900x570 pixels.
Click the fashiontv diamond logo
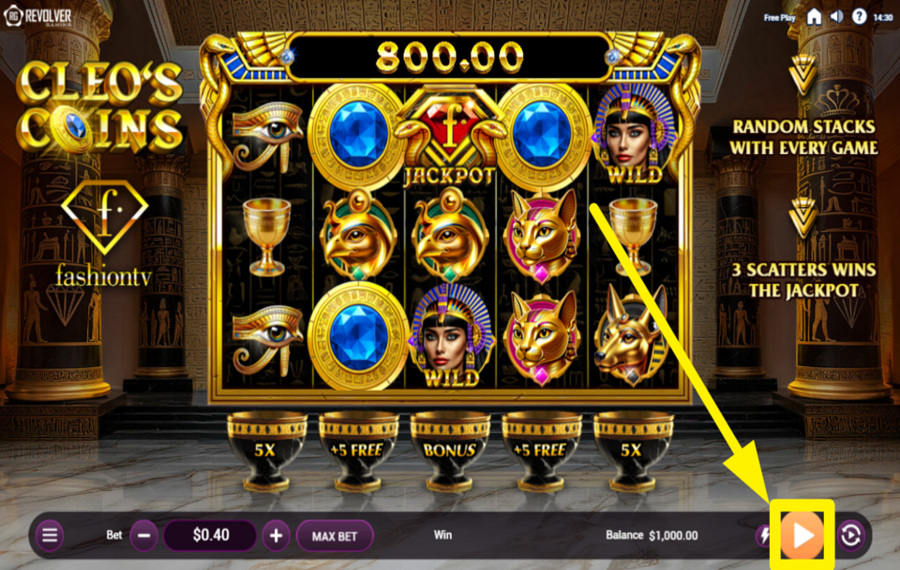click(104, 232)
